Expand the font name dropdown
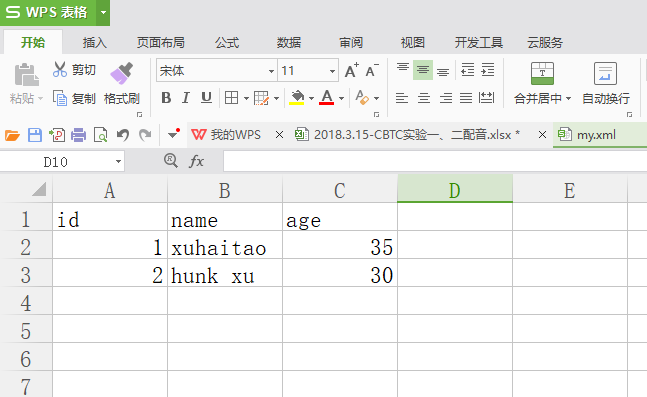647x397 pixels. tap(271, 71)
